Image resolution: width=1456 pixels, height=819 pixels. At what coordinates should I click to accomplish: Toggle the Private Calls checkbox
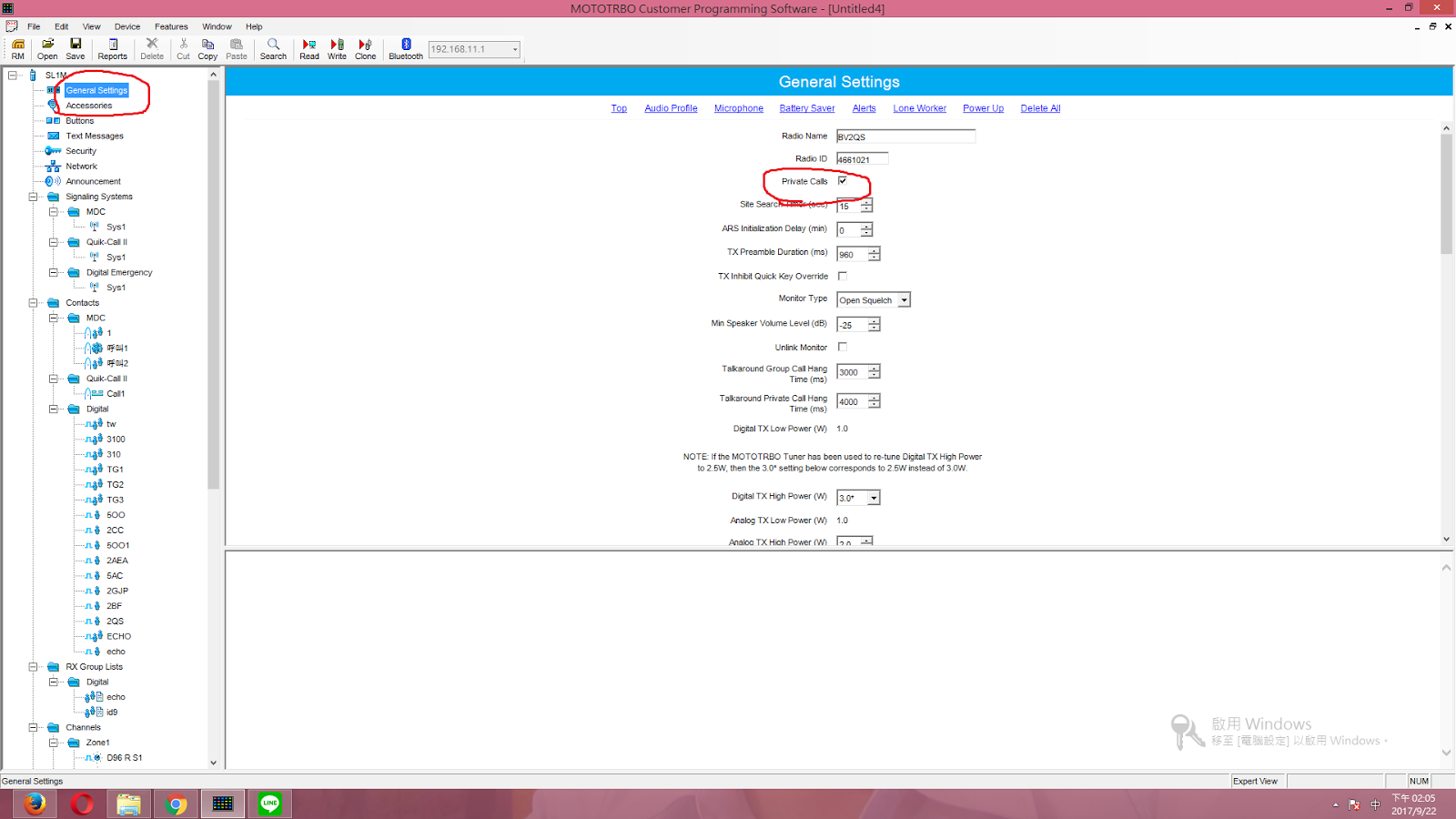coord(843,181)
